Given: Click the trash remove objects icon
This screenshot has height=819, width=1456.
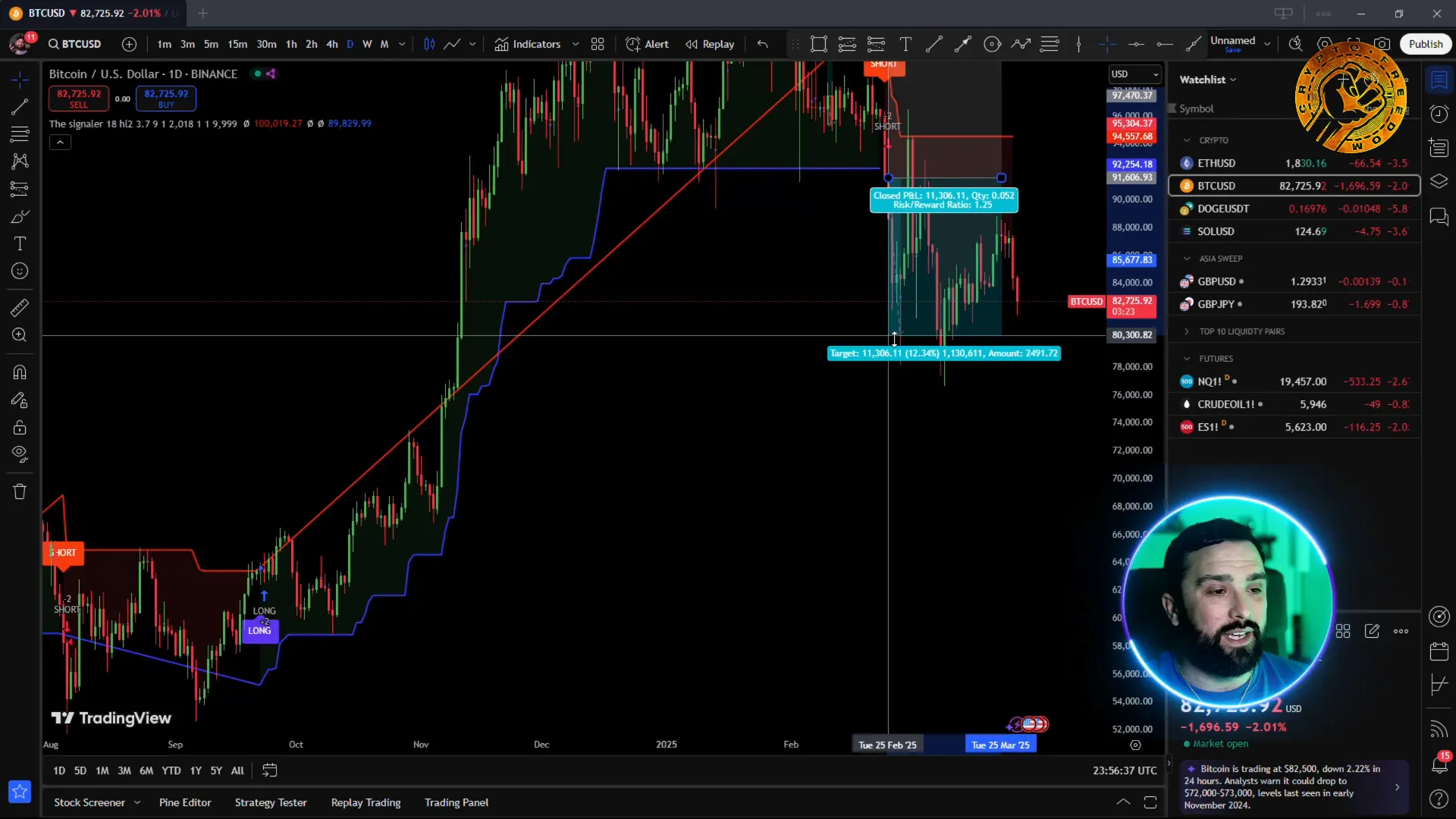Looking at the screenshot, I should point(20,491).
